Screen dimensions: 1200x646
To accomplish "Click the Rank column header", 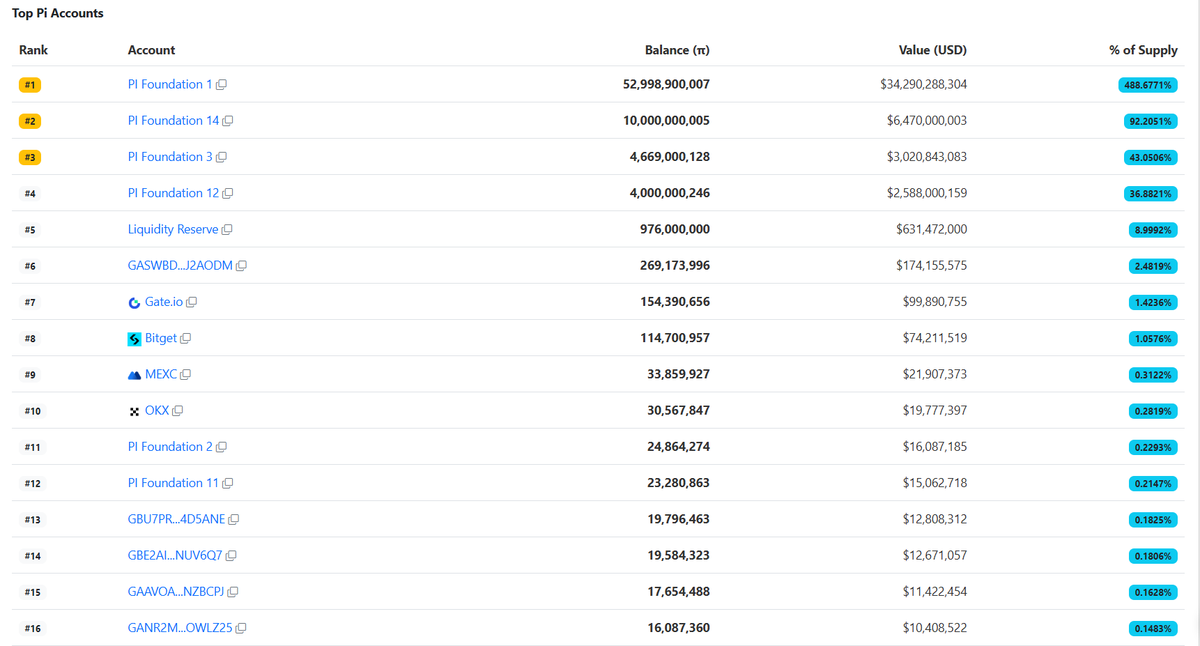I will [33, 50].
